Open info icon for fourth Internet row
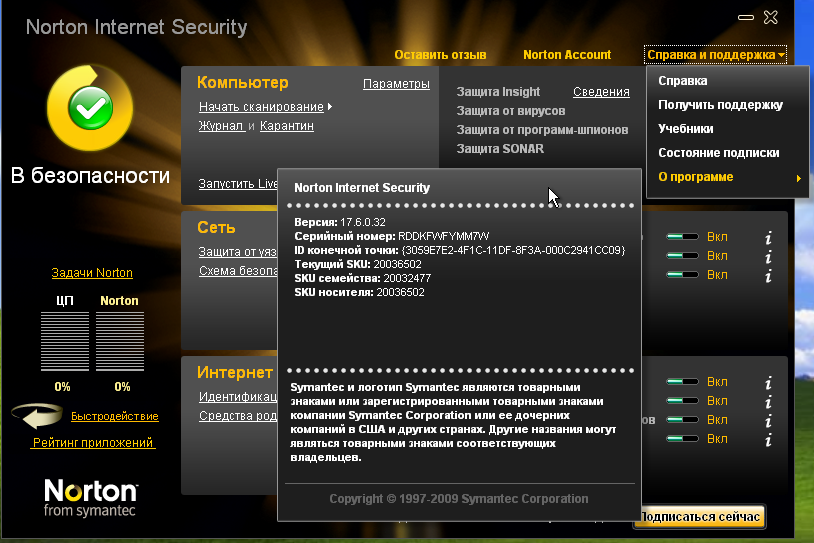Image resolution: width=814 pixels, height=543 pixels. (x=768, y=440)
